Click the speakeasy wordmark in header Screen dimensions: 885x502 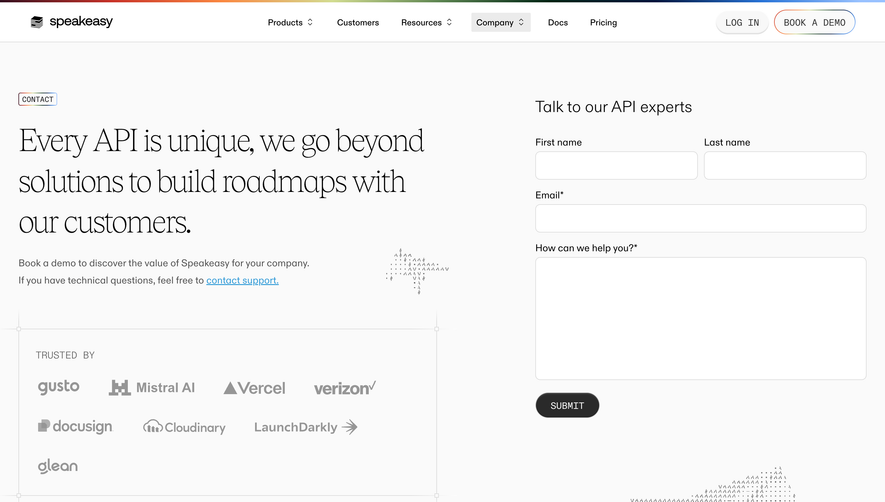coord(81,21)
